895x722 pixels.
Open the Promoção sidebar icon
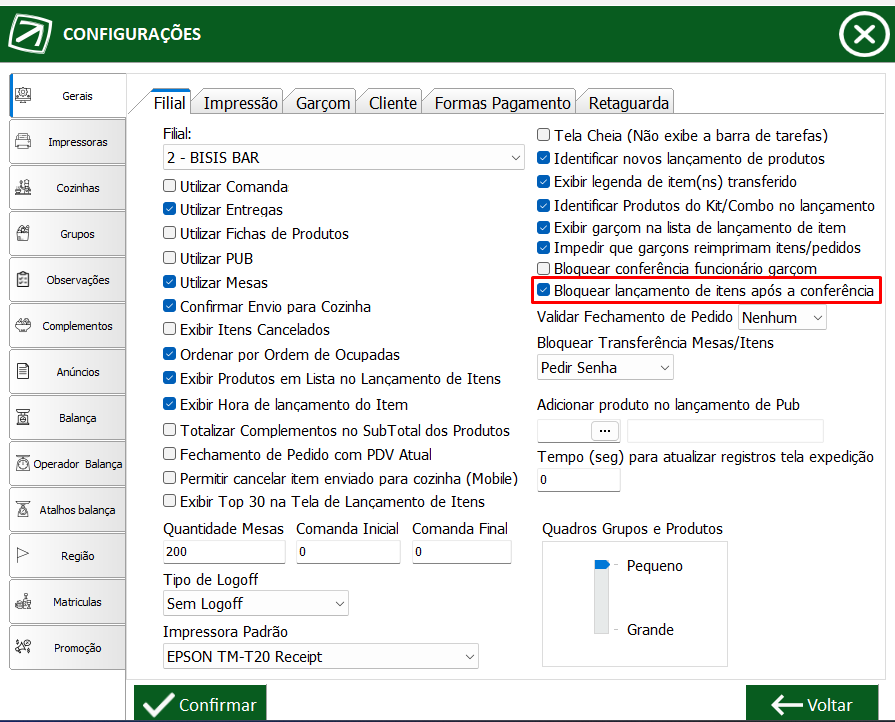[x=23, y=647]
